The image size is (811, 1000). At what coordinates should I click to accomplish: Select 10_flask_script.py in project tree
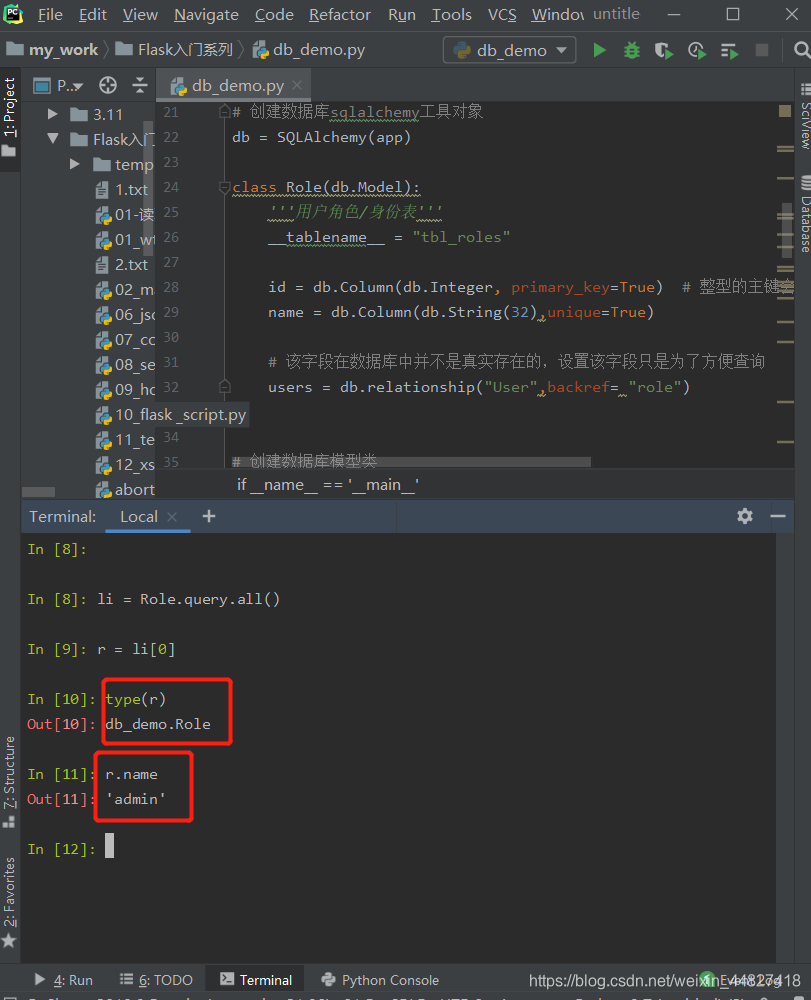[172, 415]
